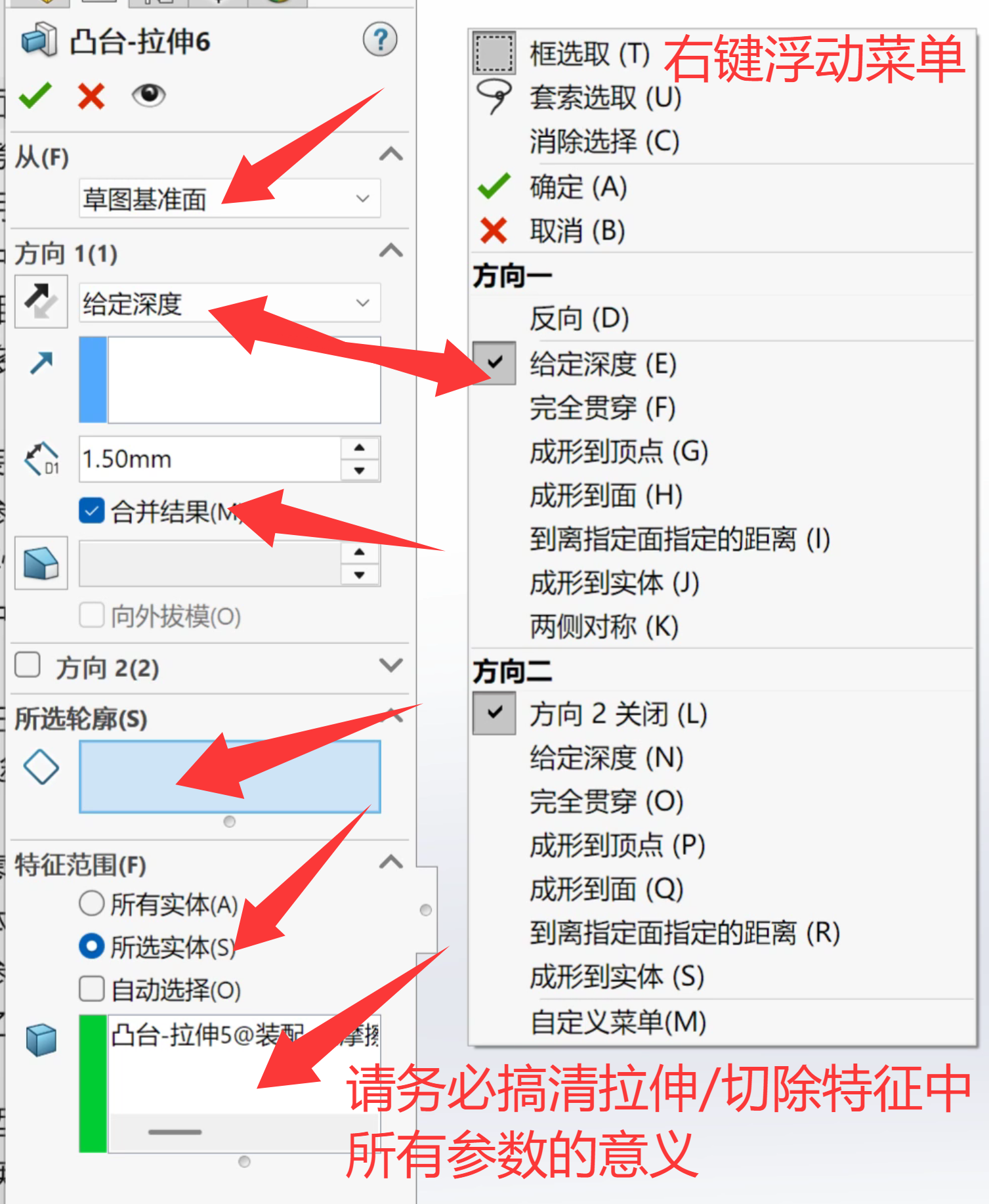Enable the 自动选择 checkbox
This screenshot has width=989, height=1204.
[91, 989]
